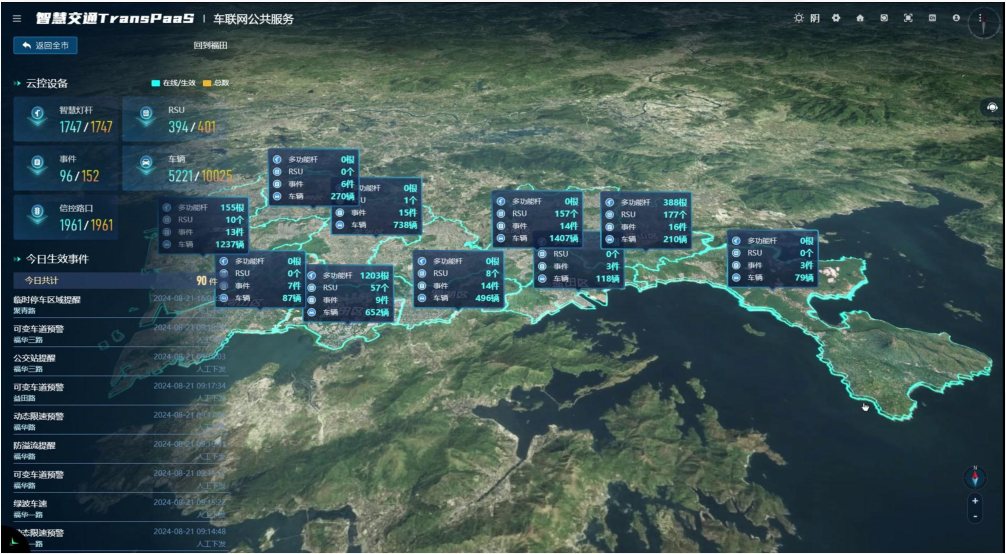Open the 防溢流提醒 福华路 event
Screen dimensions: 1006x554
119,451
